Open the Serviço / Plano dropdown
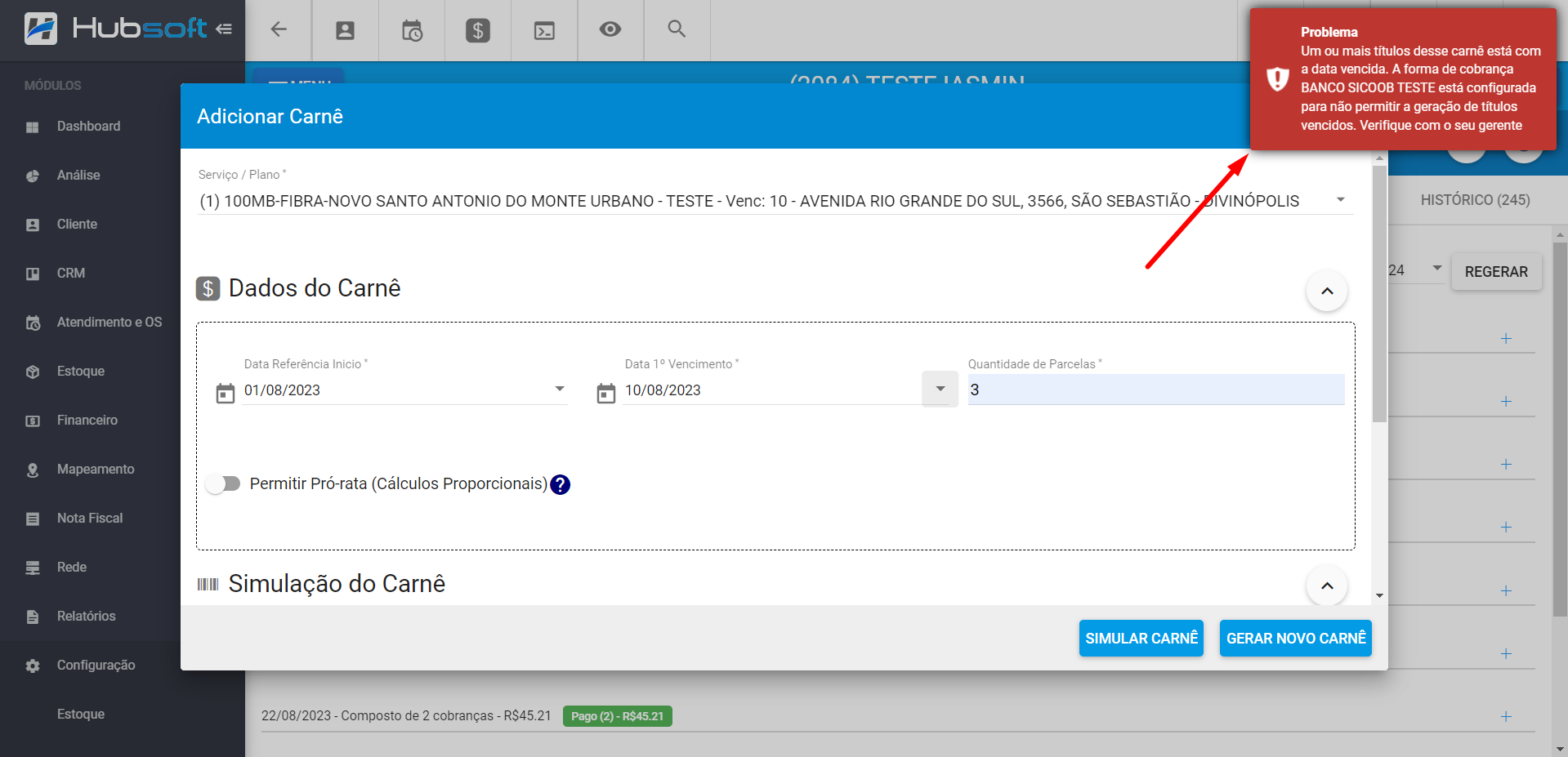 775,201
